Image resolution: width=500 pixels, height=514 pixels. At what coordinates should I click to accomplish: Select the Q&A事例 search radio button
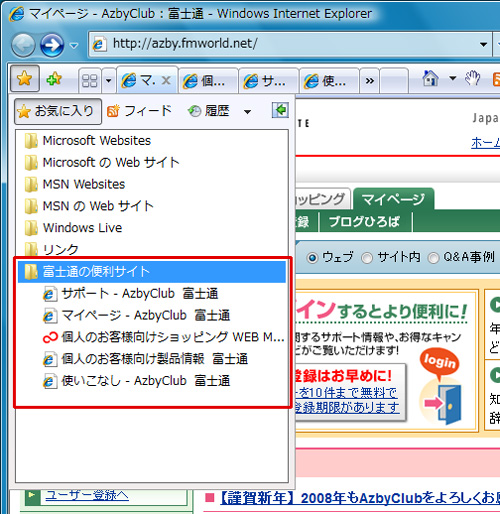click(433, 258)
